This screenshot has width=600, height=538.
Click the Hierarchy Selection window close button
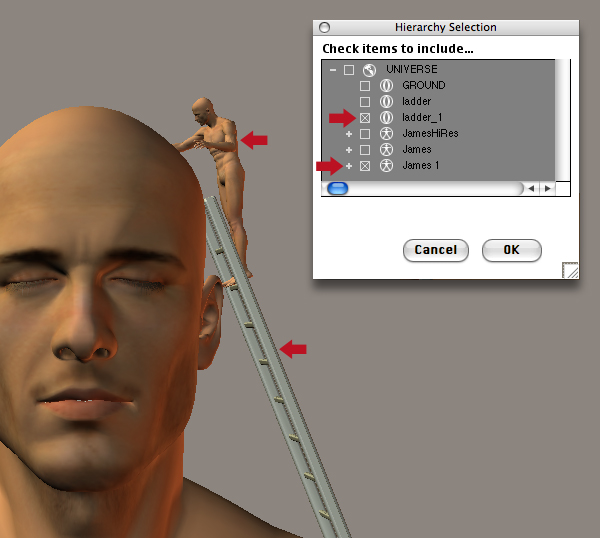(x=324, y=28)
